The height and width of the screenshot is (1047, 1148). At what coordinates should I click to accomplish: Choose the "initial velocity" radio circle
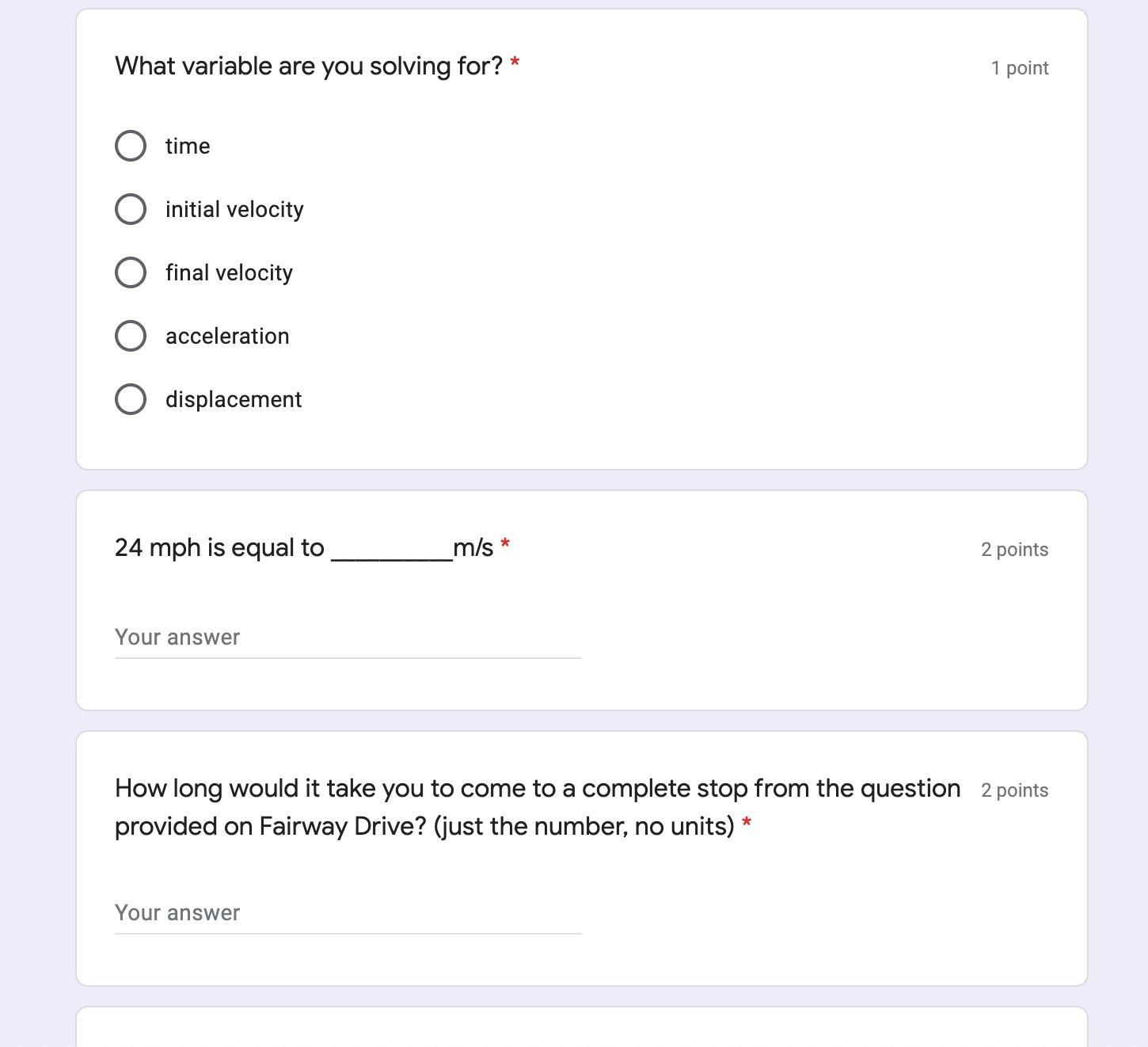pyautogui.click(x=131, y=209)
